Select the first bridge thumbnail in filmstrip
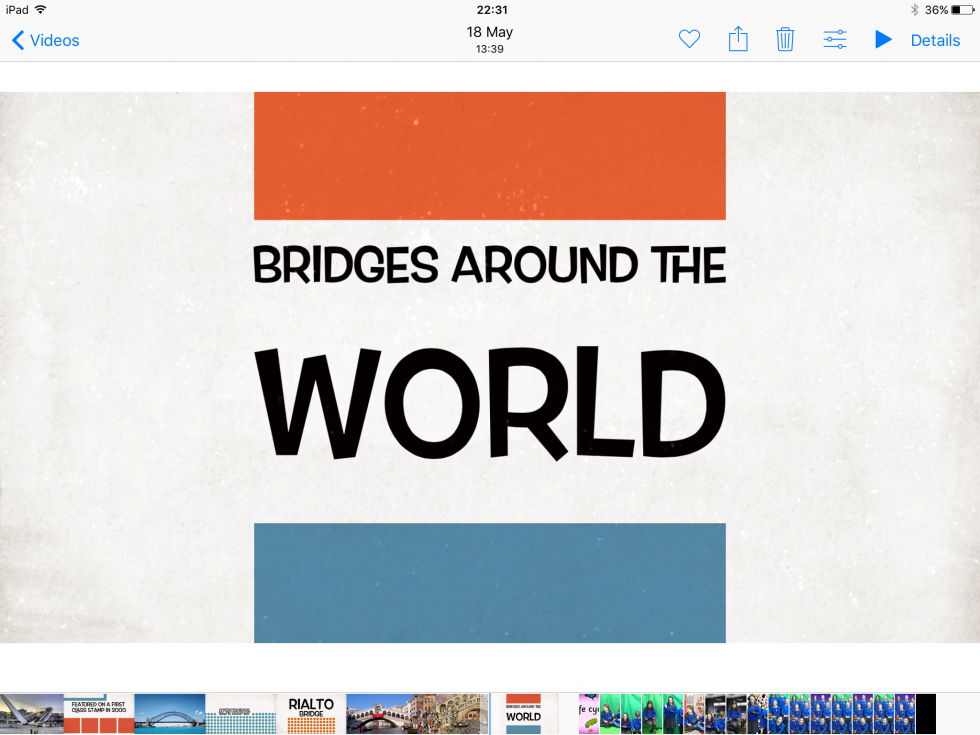 pyautogui.click(x=31, y=714)
